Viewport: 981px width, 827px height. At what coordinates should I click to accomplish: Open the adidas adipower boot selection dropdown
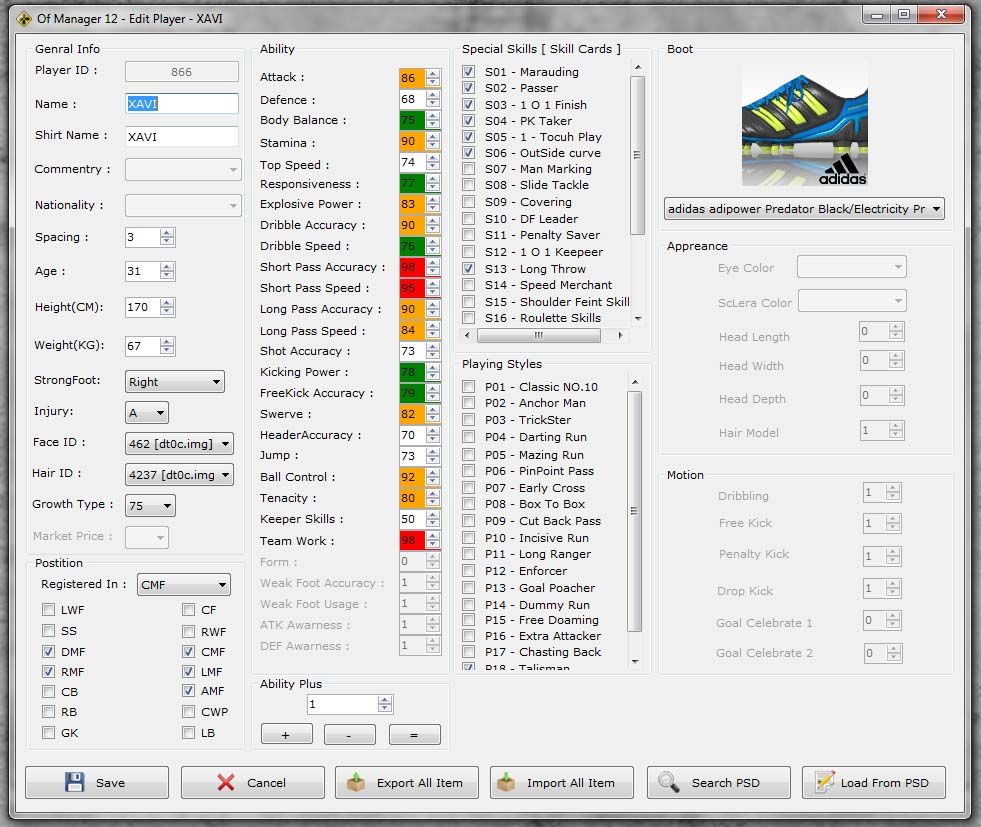pos(804,209)
